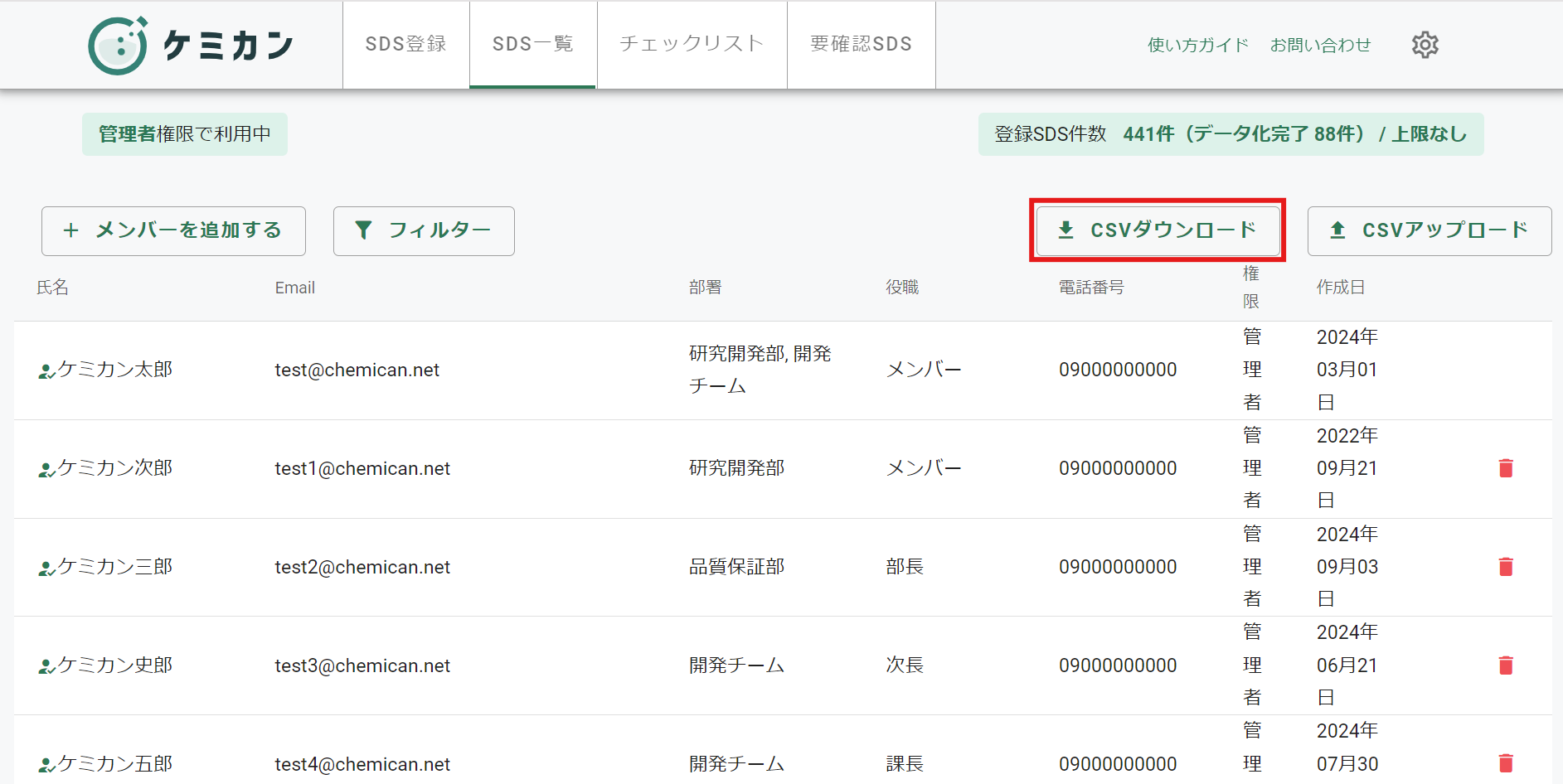
Task: Click department 研究開発部, 開発チーム cell
Action: pyautogui.click(x=760, y=370)
